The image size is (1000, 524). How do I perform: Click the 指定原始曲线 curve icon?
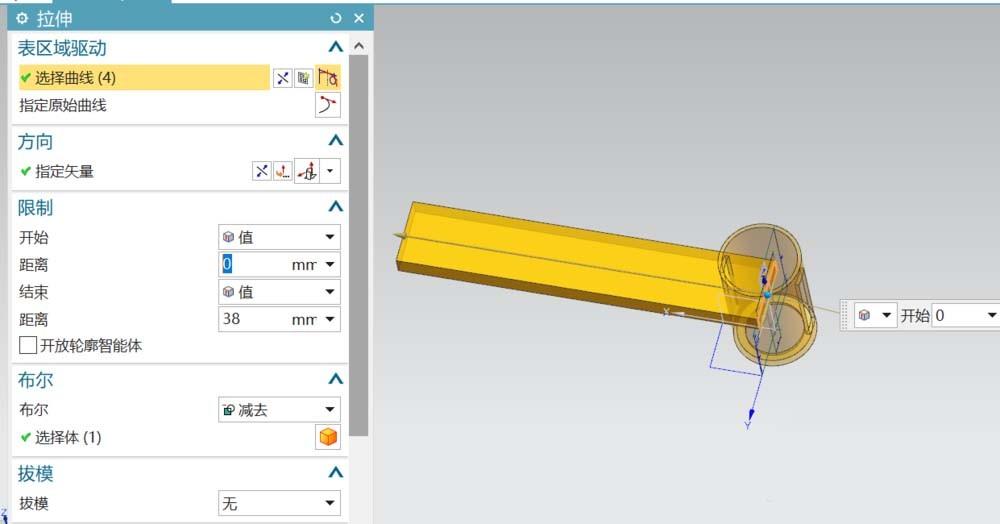(328, 105)
